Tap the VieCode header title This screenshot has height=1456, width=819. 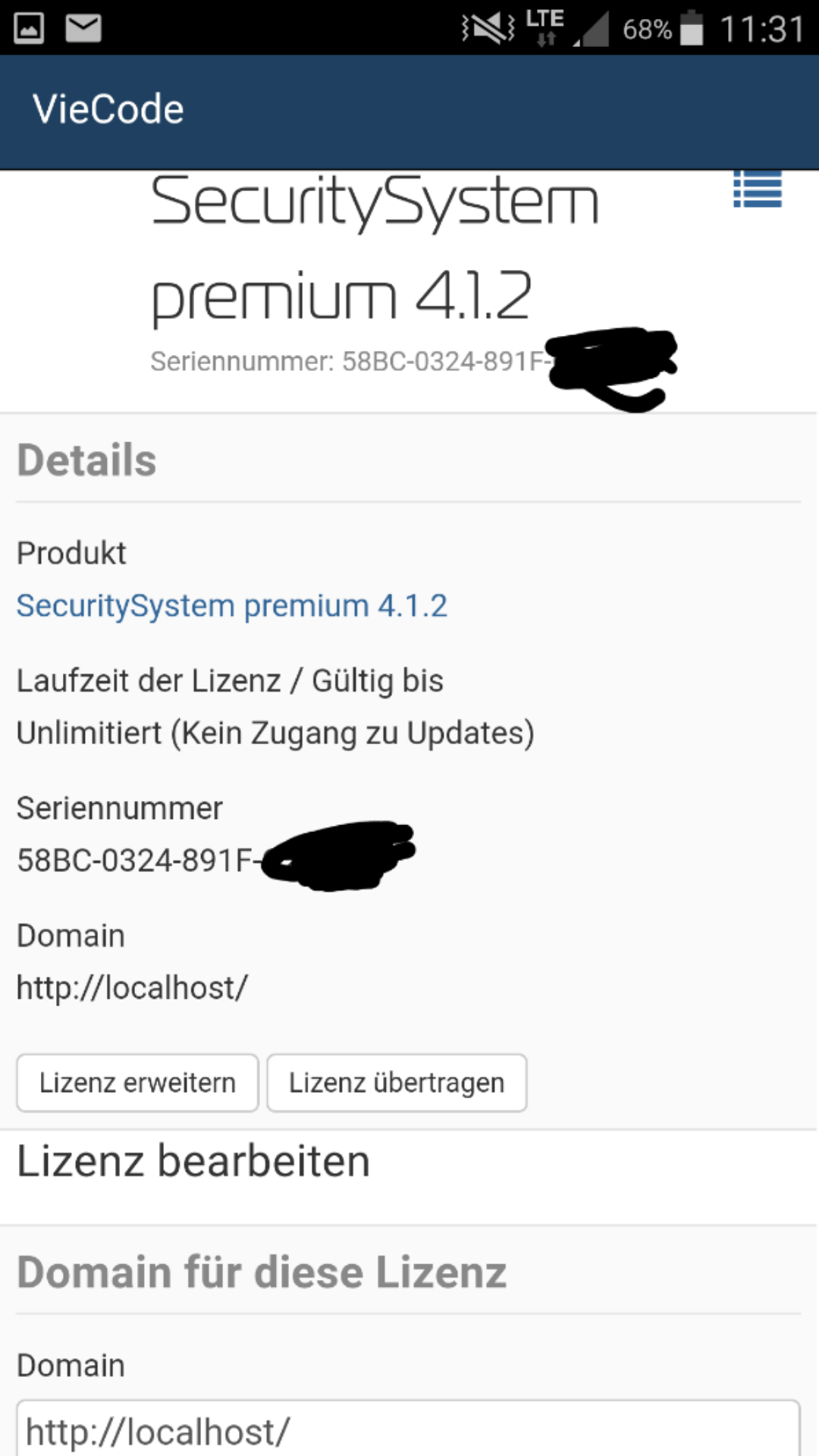pos(108,109)
